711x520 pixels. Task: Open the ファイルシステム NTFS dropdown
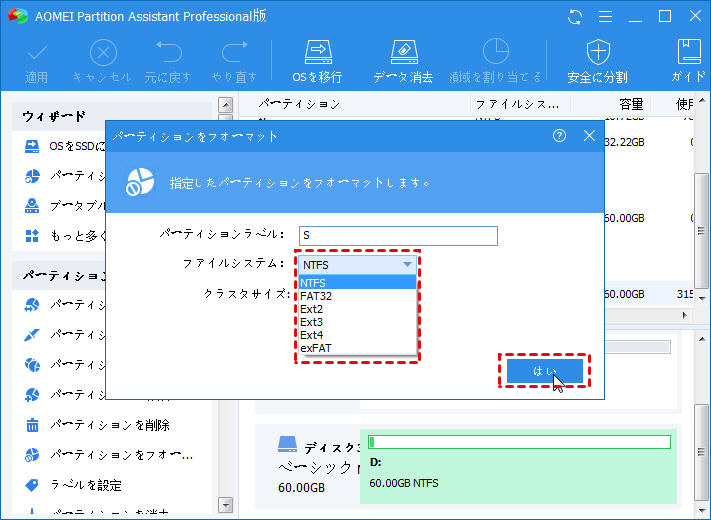point(357,265)
